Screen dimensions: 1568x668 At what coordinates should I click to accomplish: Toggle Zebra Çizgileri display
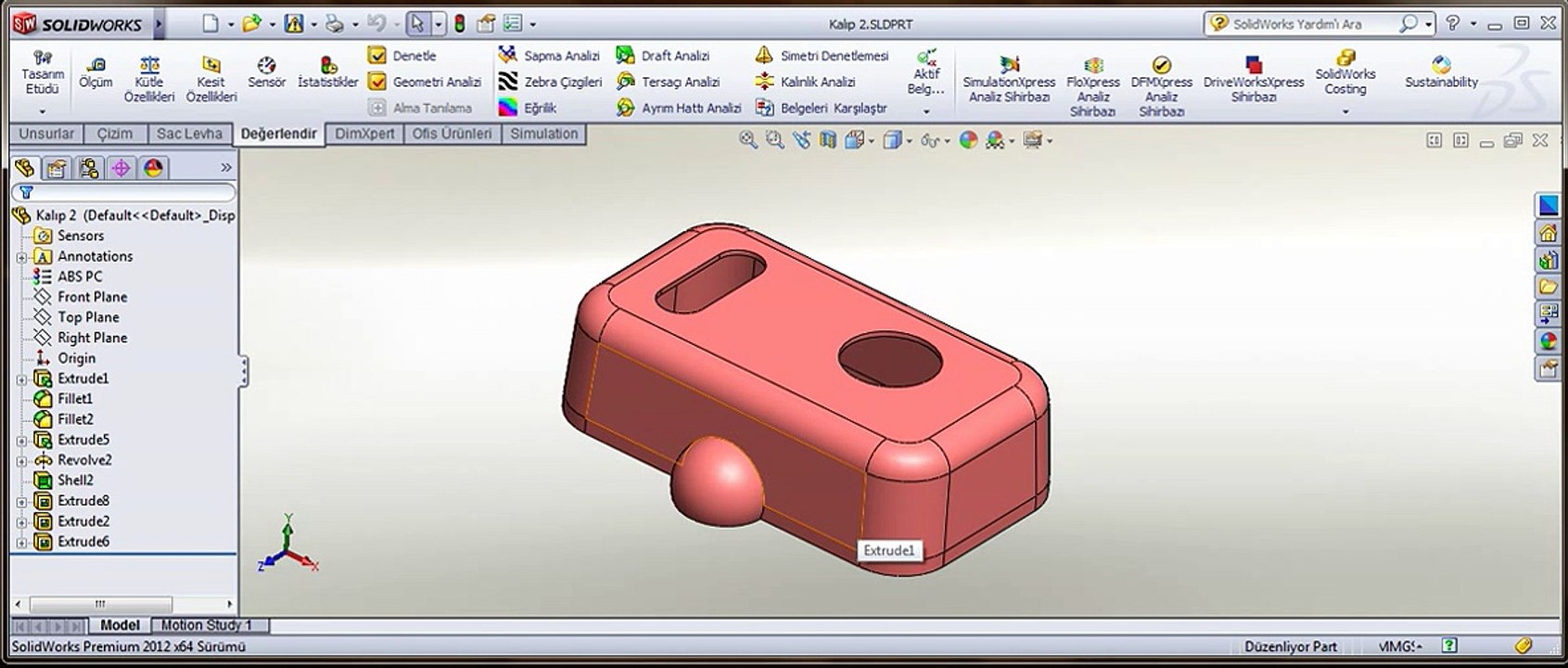tap(550, 82)
